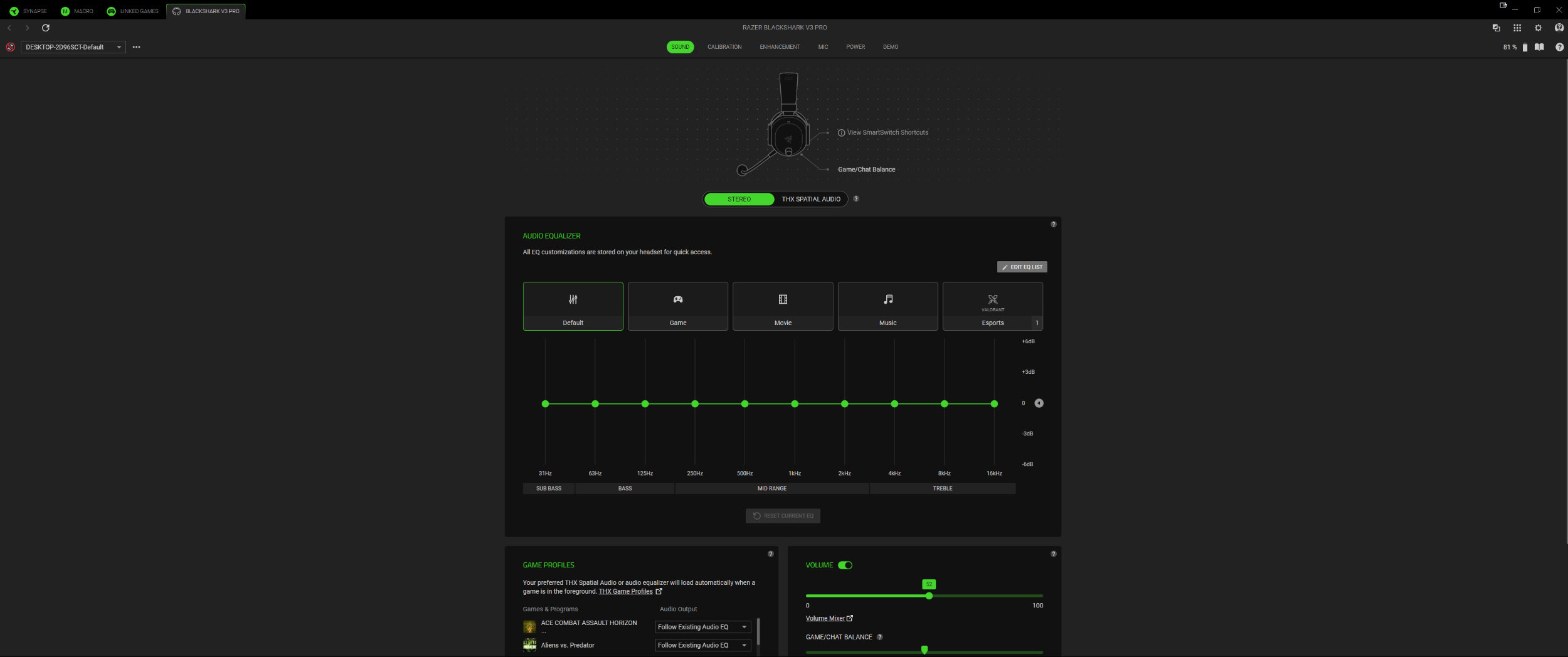Click the external link icon after THX Game Profiles
1568x657 pixels.
click(659, 592)
